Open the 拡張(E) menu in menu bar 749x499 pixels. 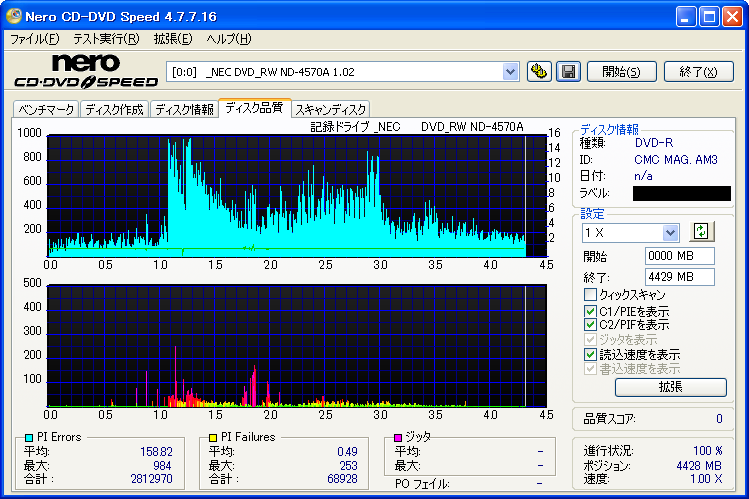point(173,39)
